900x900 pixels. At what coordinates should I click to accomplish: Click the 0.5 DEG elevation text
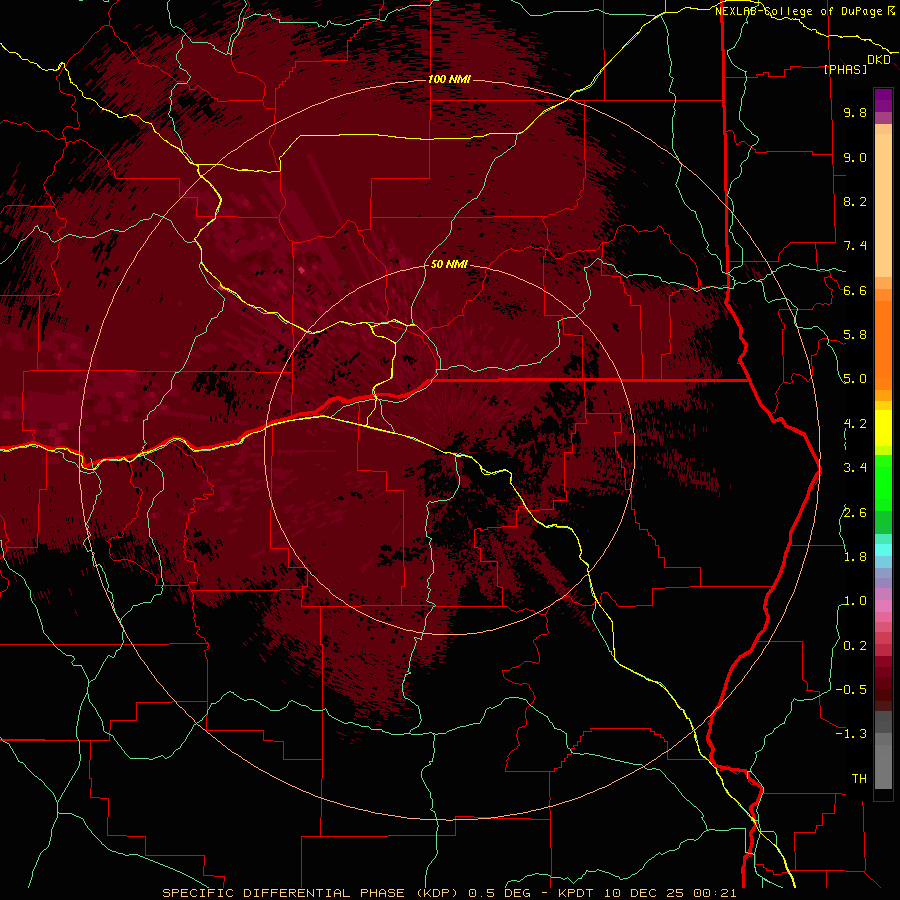point(499,893)
